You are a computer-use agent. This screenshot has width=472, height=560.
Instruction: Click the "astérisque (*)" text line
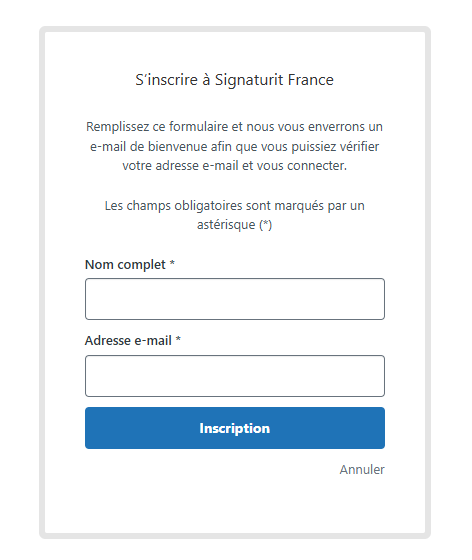click(x=235, y=225)
